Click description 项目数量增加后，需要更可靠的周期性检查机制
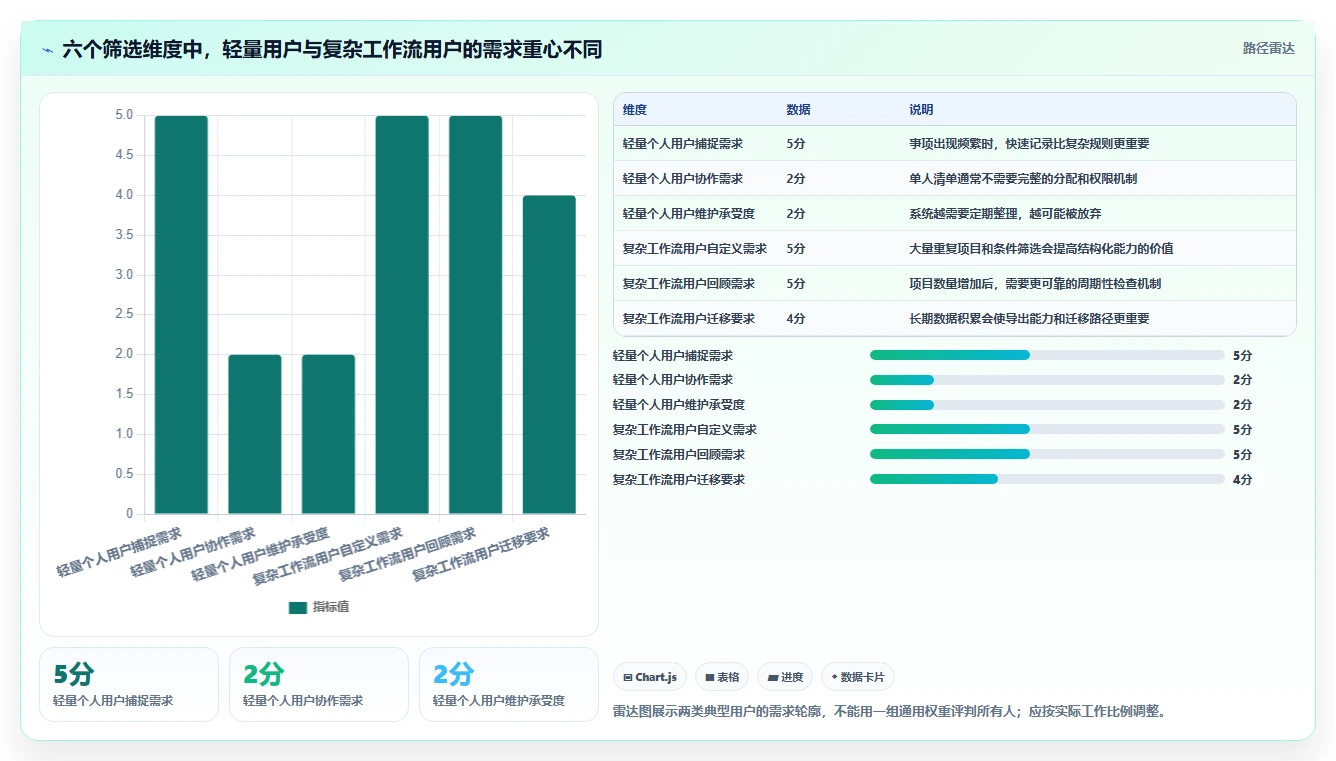1336x761 pixels. (1035, 284)
